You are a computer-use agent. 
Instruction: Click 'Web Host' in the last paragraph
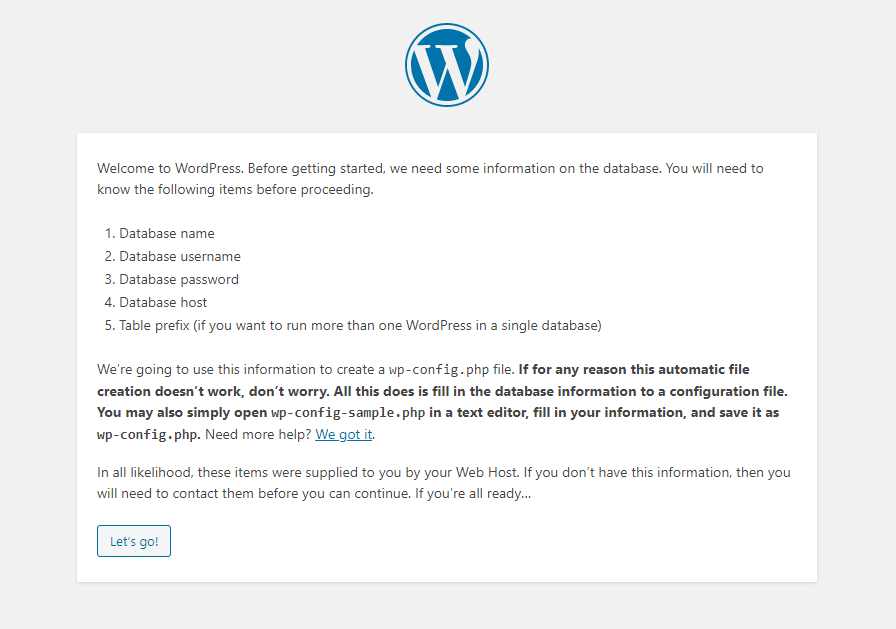[x=486, y=472]
